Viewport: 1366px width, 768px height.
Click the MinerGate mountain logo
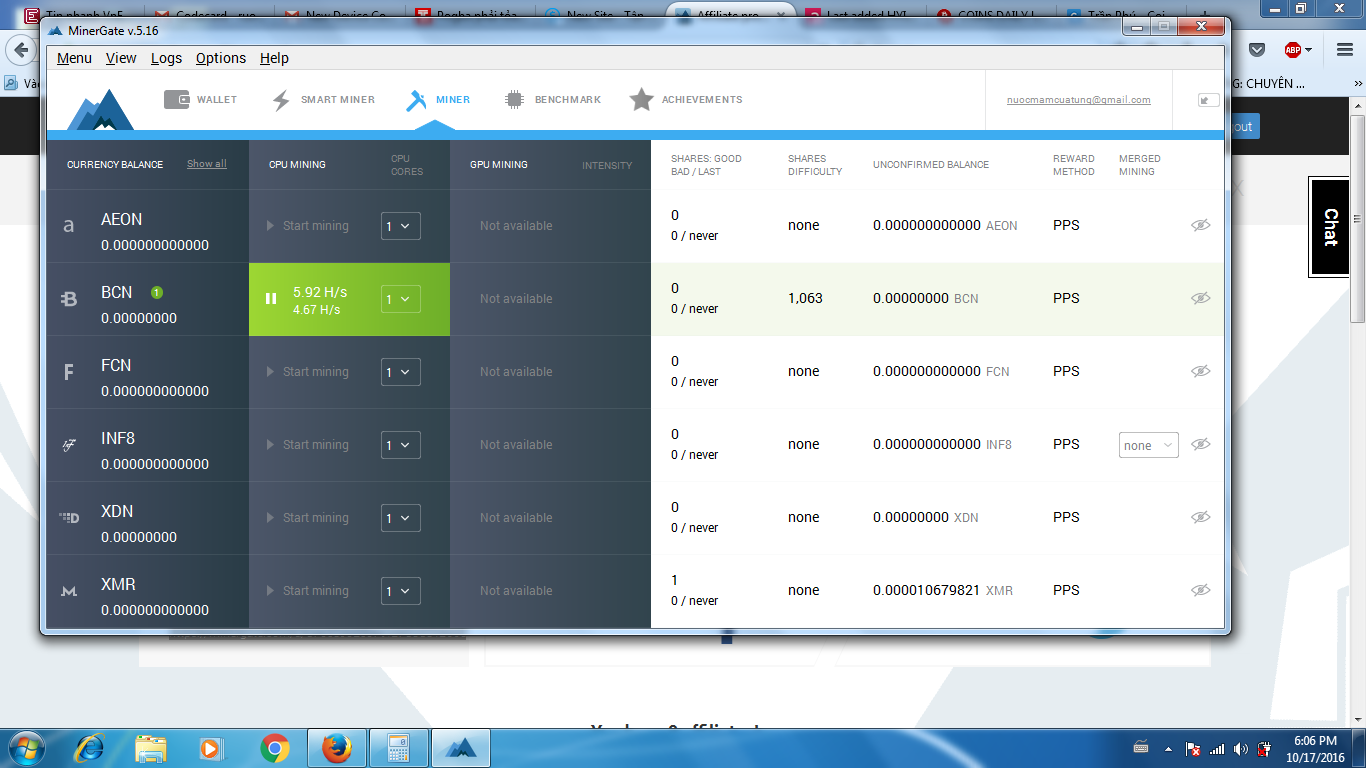point(100,108)
